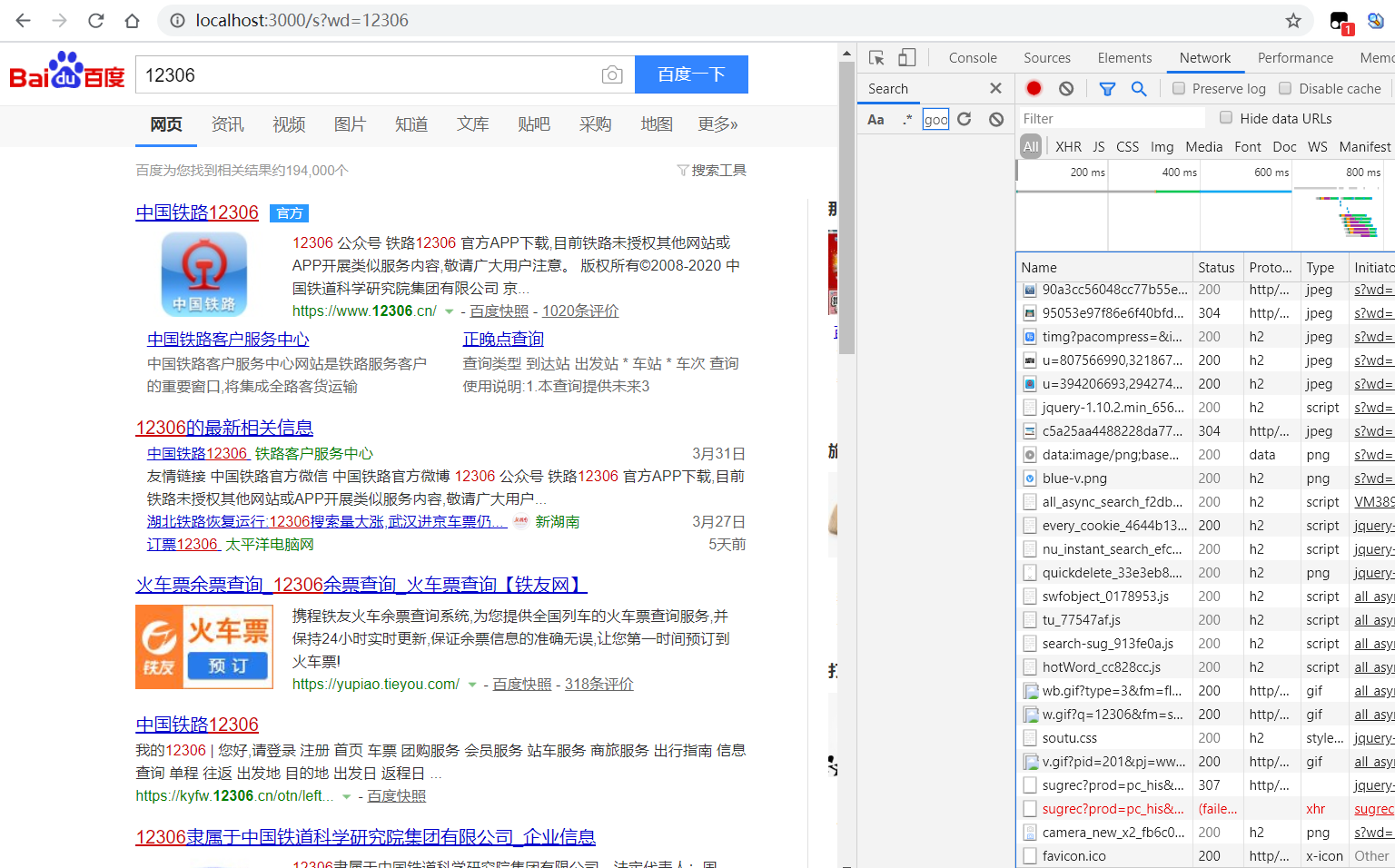Image resolution: width=1395 pixels, height=868 pixels.
Task: Open dropdown arrow beside kyfw.12306.cn URL
Action: [346, 796]
